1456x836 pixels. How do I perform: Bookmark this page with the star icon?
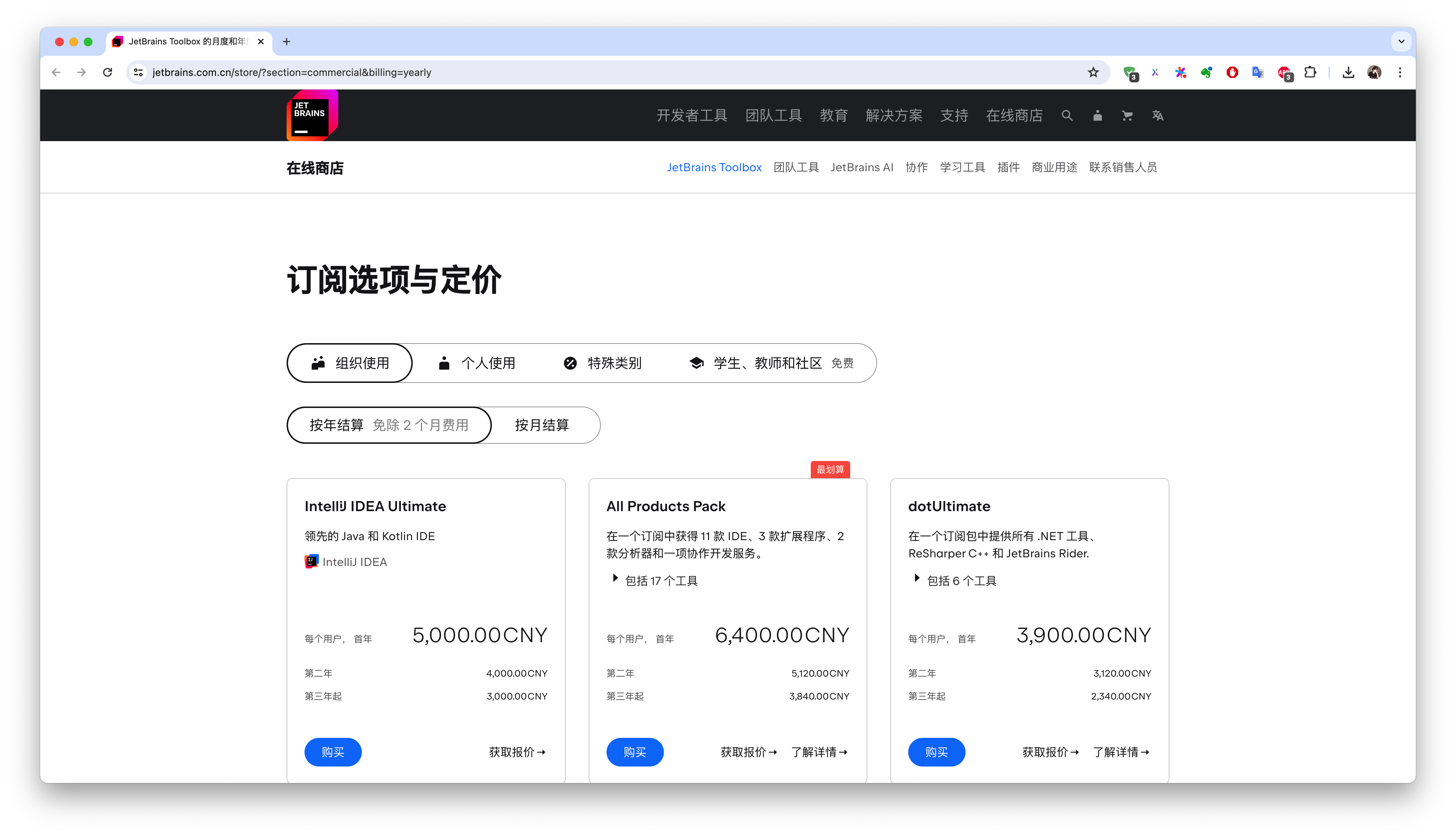(1093, 72)
